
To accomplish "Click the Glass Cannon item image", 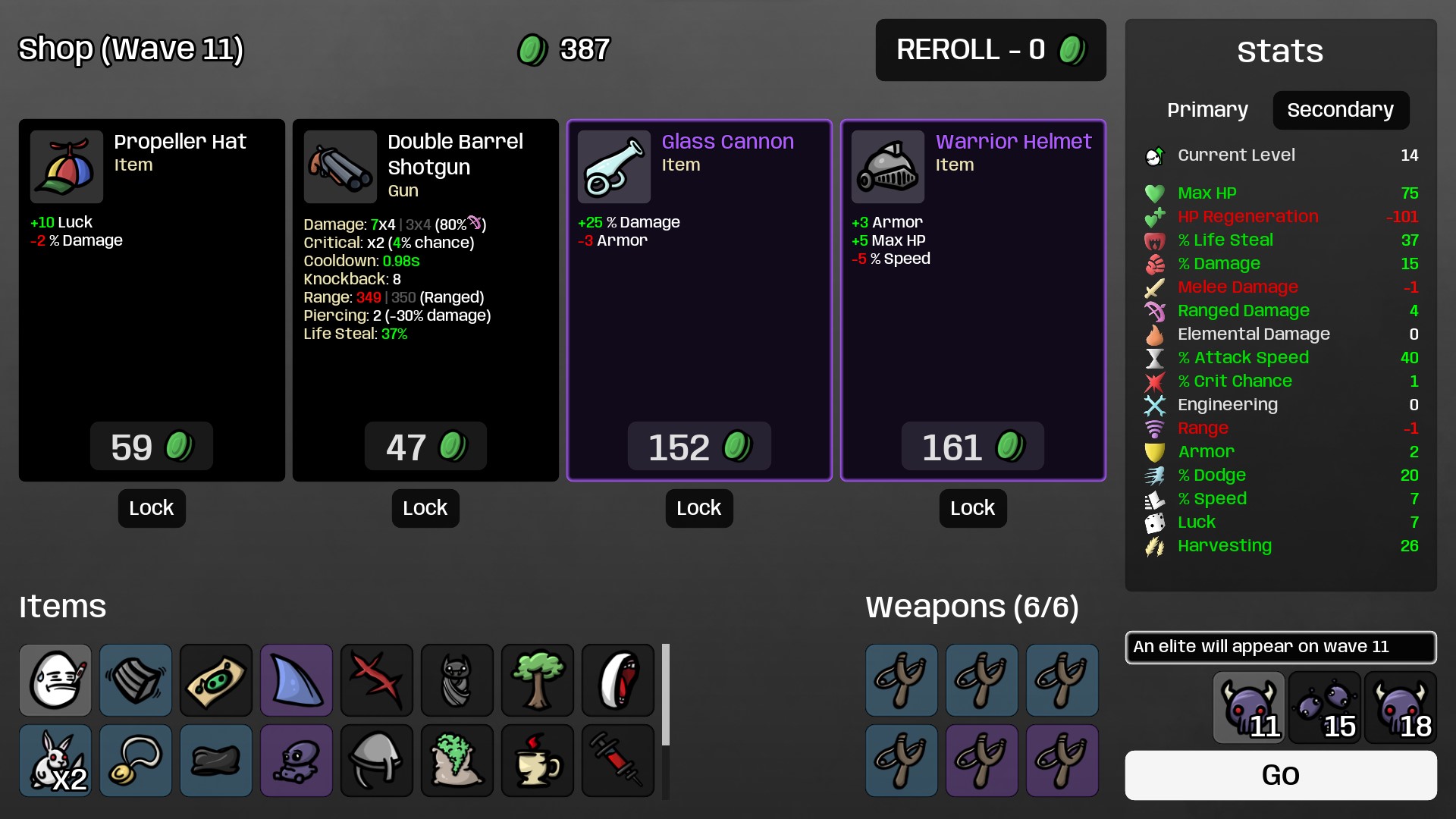I will (x=614, y=167).
